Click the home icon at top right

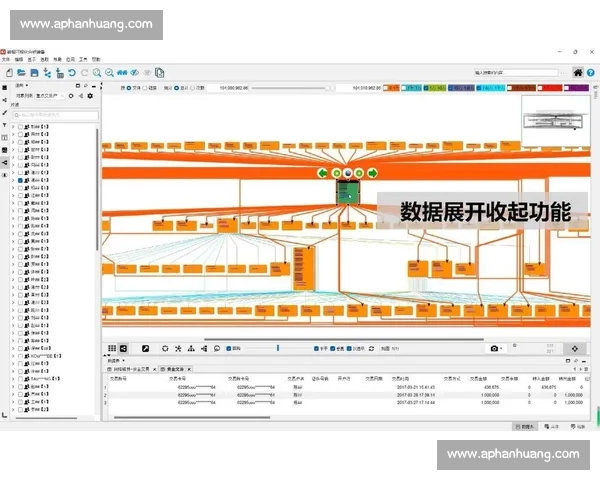tap(578, 73)
